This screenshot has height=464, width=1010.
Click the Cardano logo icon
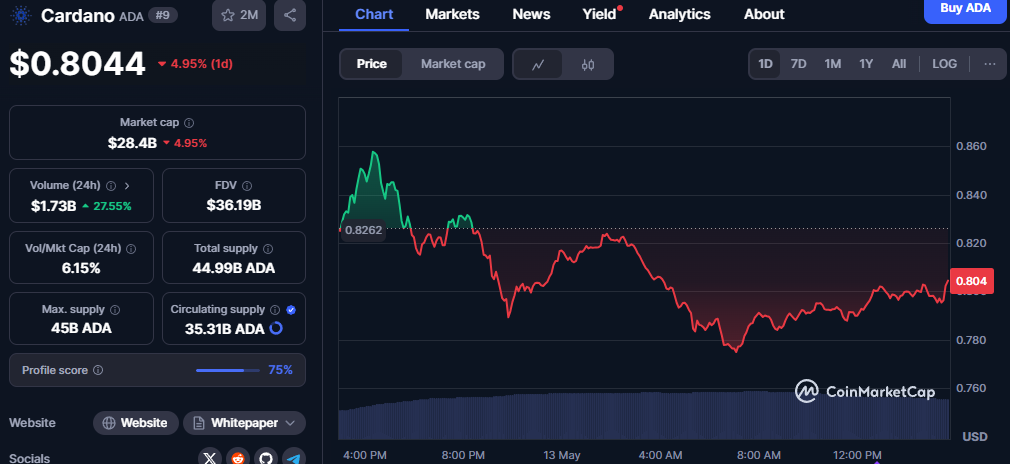pyautogui.click(x=21, y=15)
